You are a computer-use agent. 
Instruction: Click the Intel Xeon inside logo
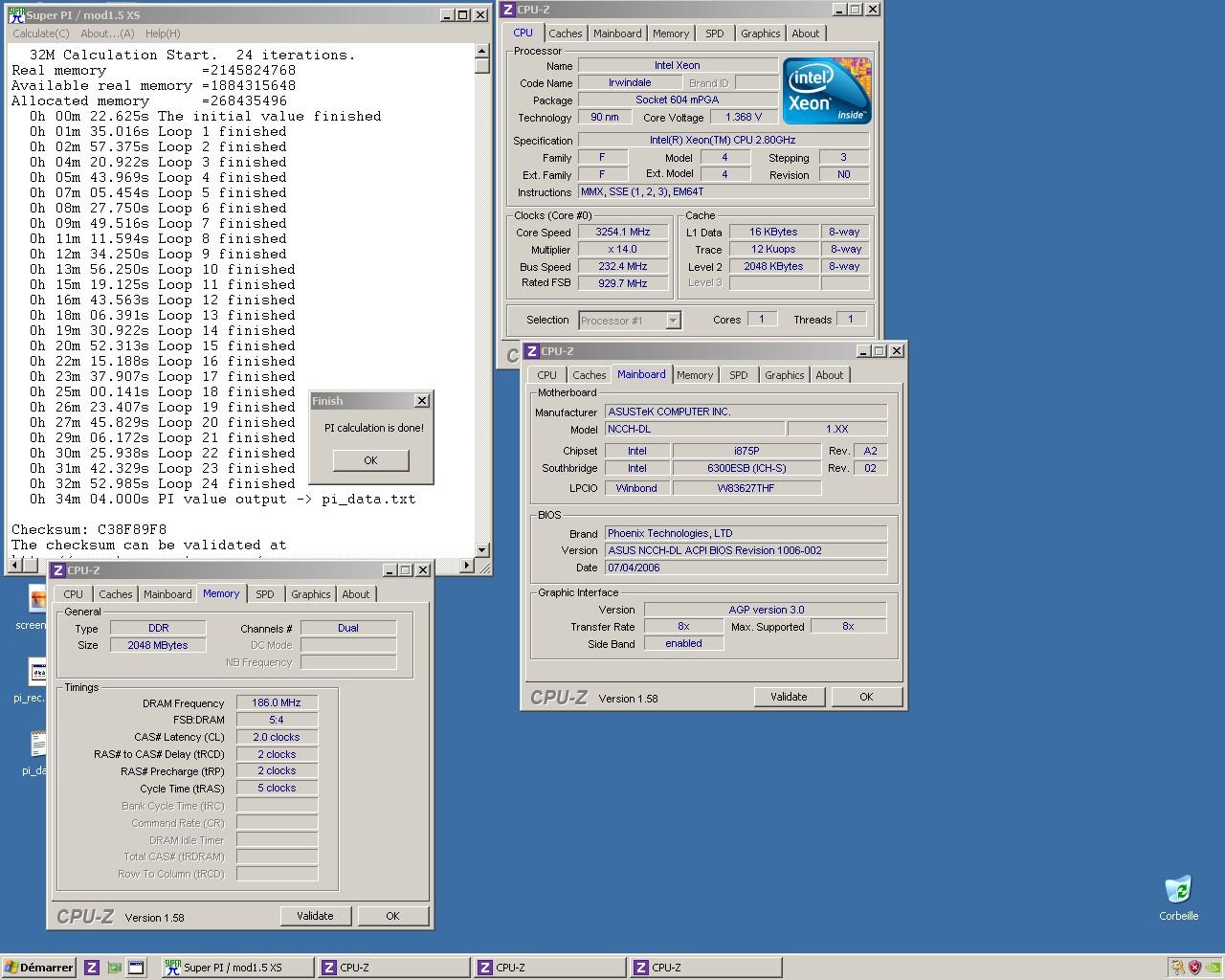tap(827, 91)
